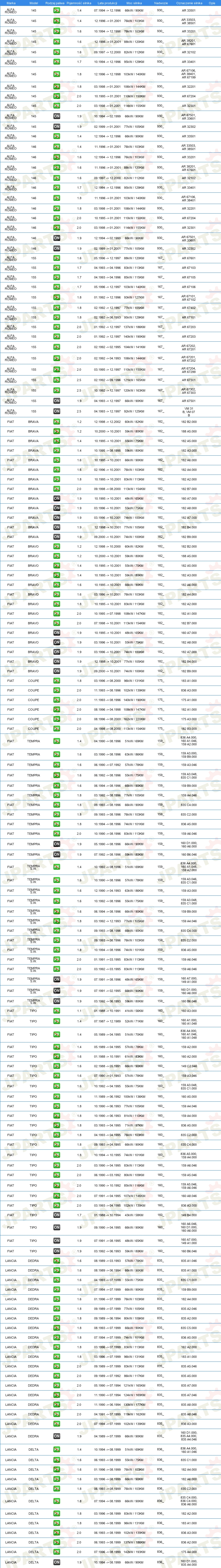
Task: Click the petrol icon for Alfa Romeo 146 AR 67204
Action: (56, 218)
